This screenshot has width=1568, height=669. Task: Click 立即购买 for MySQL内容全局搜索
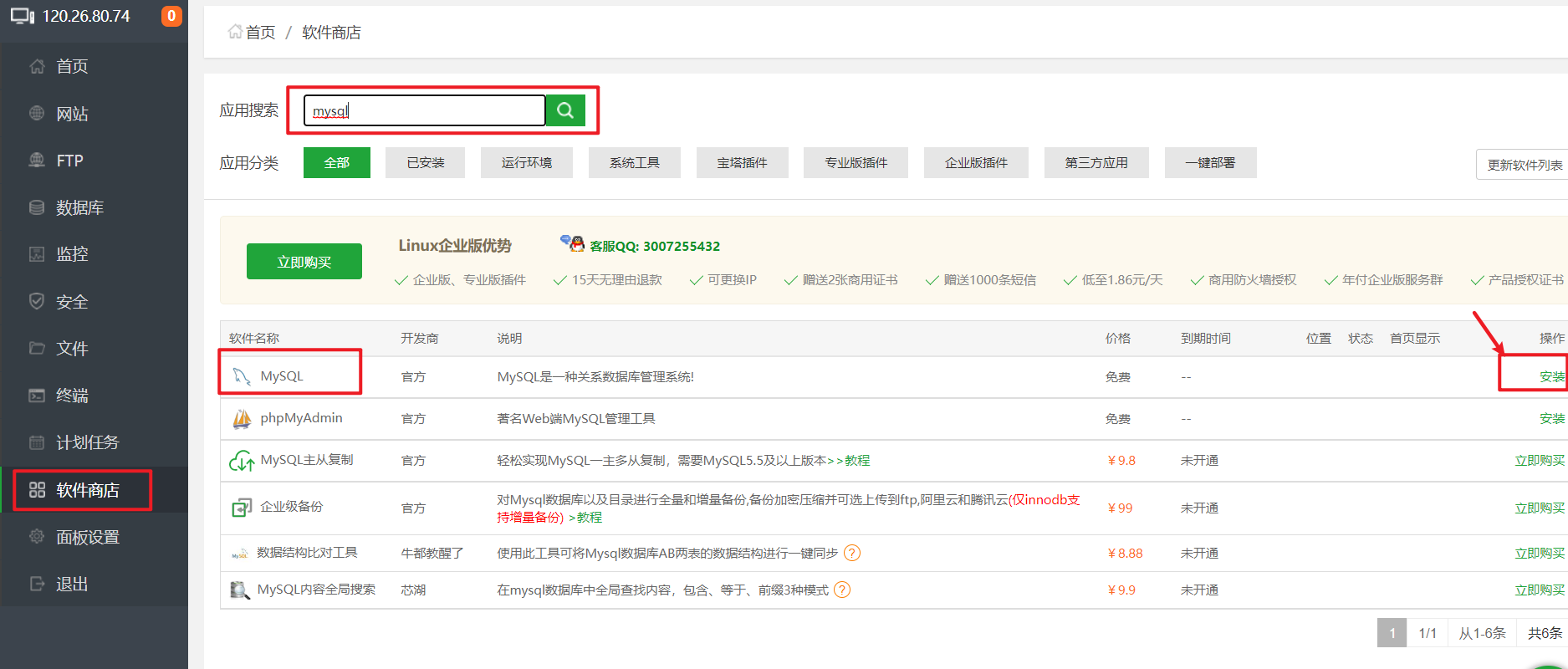[x=1540, y=590]
